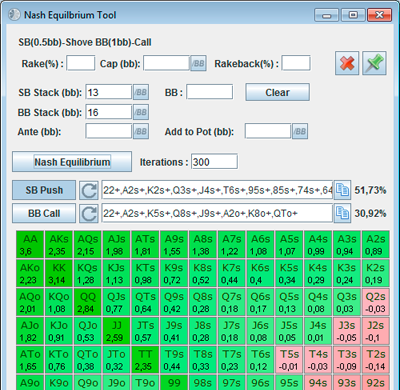Click the K2s cell showing 0,19

376,273
